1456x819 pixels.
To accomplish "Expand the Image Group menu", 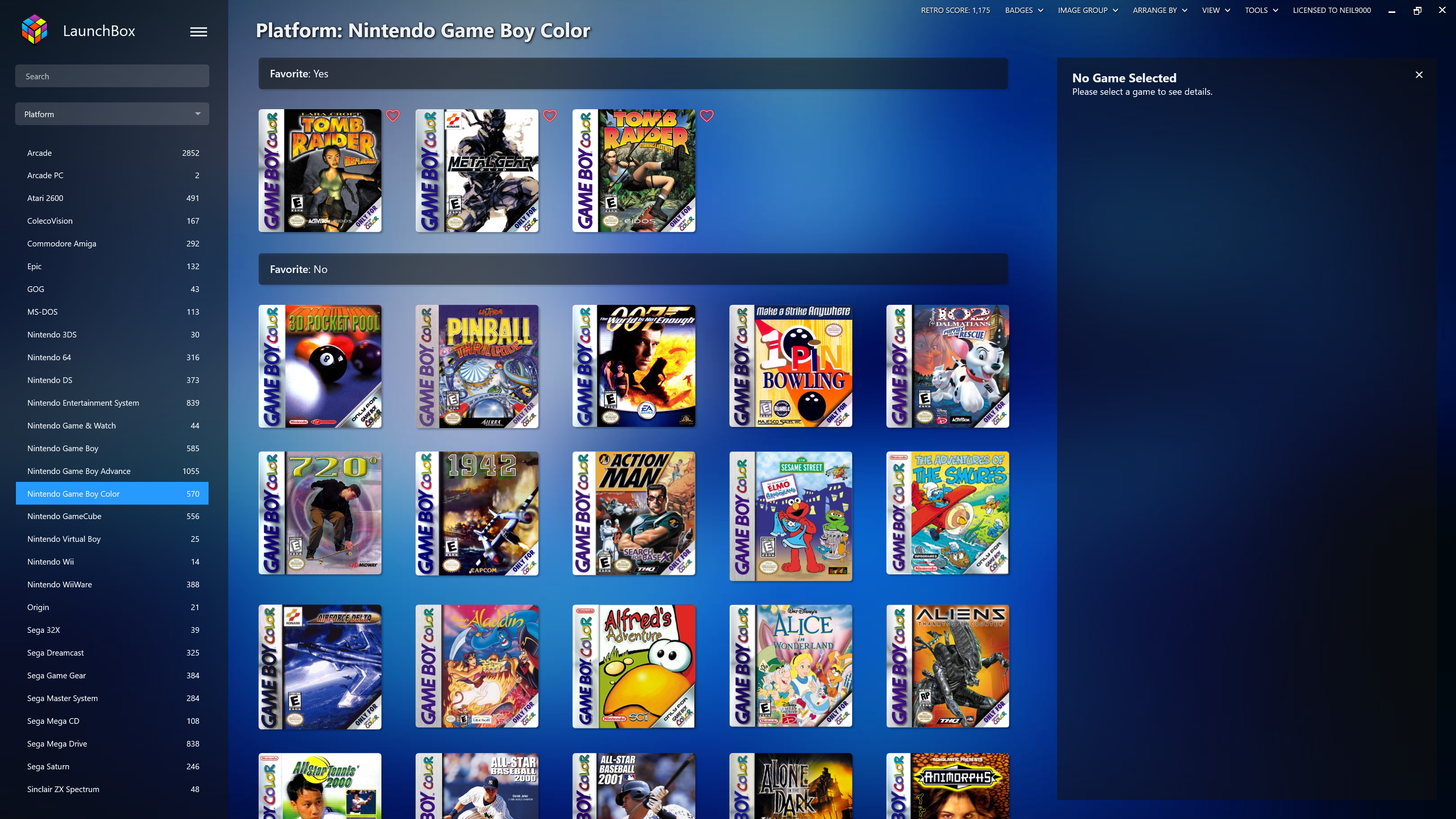I will 1087,10.
